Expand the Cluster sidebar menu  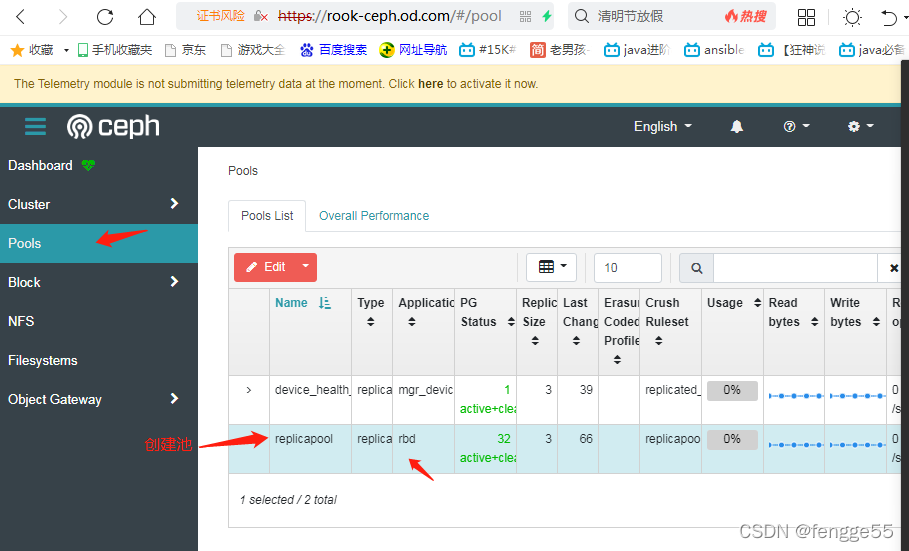point(99,204)
